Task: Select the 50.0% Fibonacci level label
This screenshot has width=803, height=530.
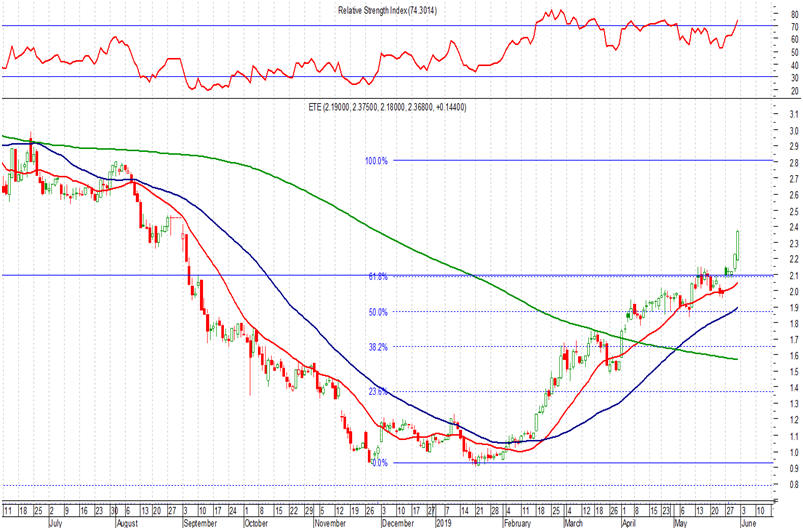Action: click(x=378, y=313)
